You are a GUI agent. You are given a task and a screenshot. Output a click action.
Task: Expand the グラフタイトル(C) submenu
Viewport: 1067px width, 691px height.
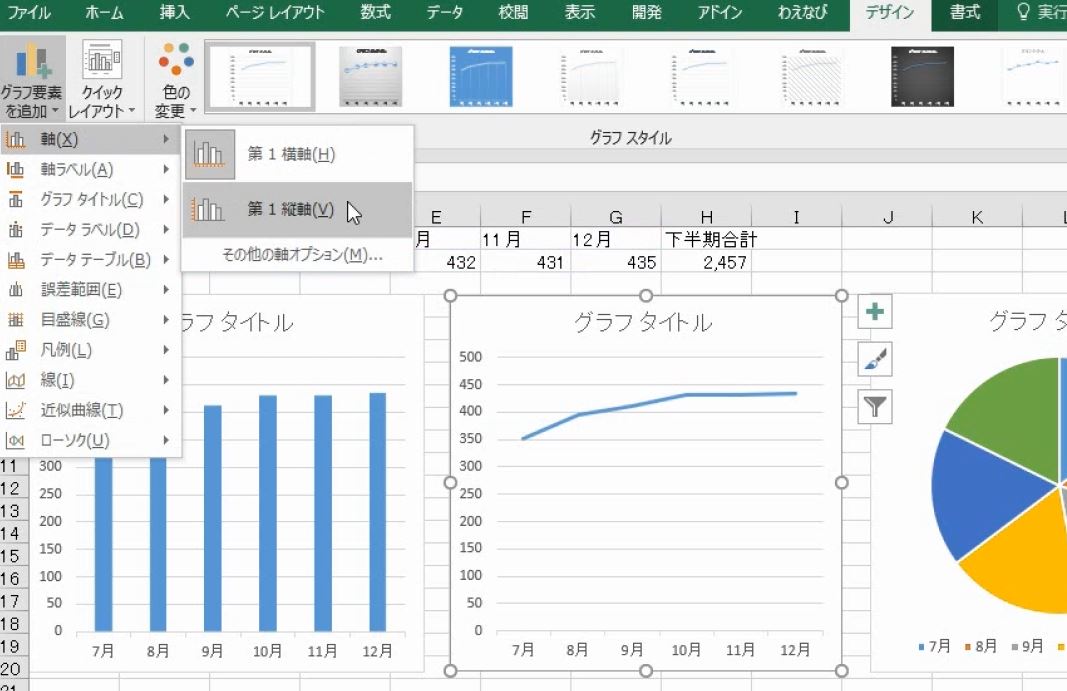(90, 199)
